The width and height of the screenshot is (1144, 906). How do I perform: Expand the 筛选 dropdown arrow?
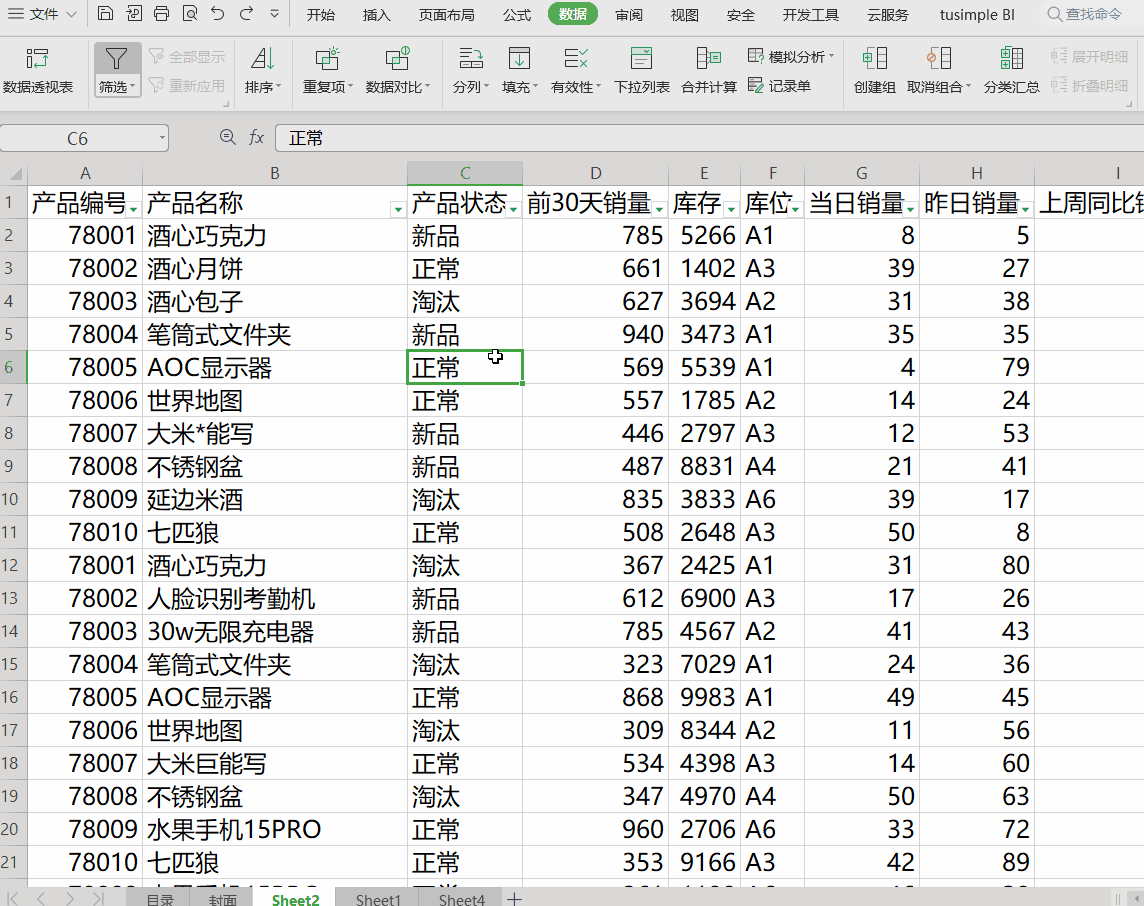pyautogui.click(x=133, y=87)
